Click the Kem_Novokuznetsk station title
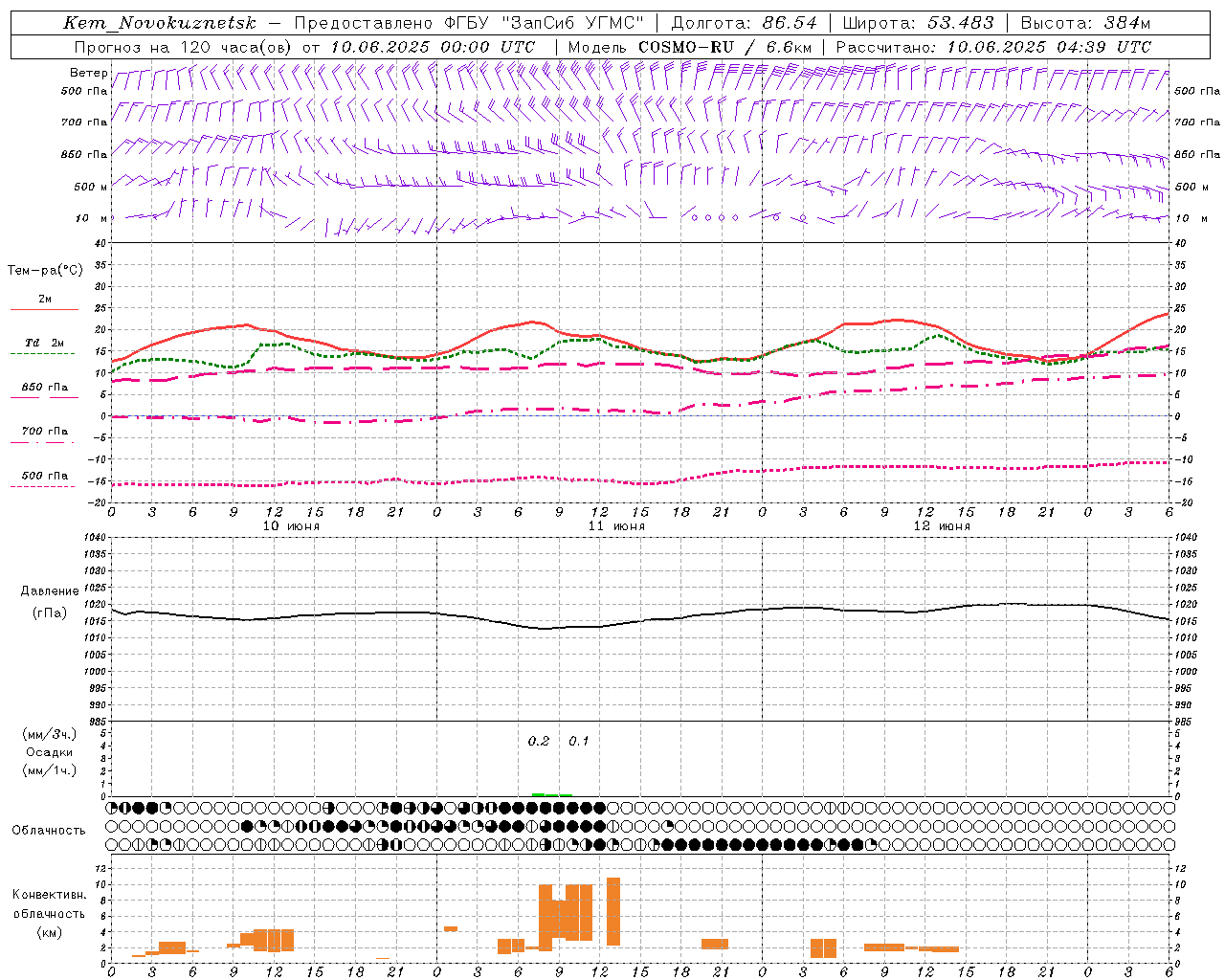This screenshot has width=1225, height=980. tap(160, 23)
